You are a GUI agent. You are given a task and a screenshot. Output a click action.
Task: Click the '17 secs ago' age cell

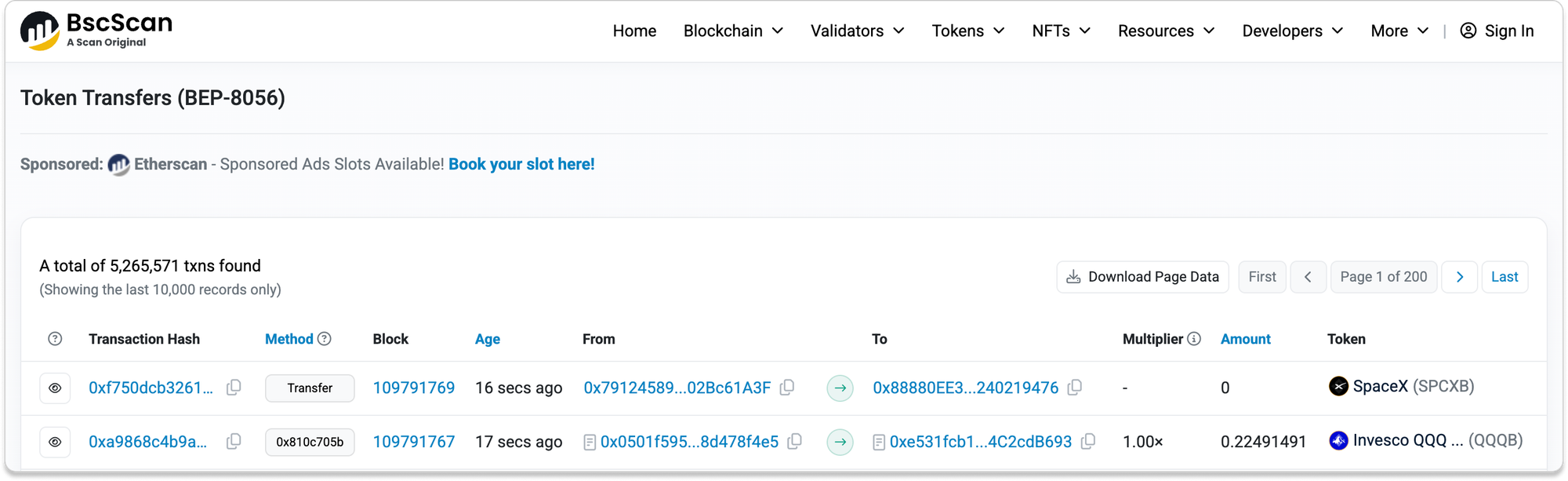click(518, 442)
